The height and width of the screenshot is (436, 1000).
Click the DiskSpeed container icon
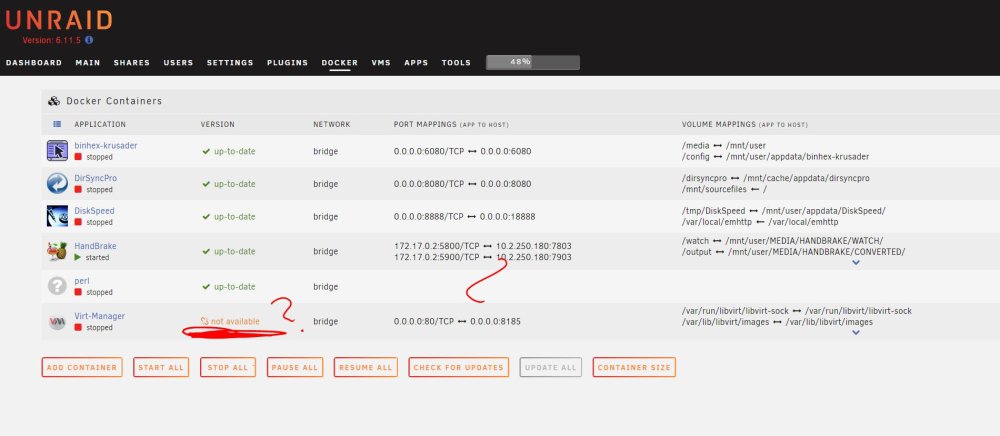click(57, 216)
